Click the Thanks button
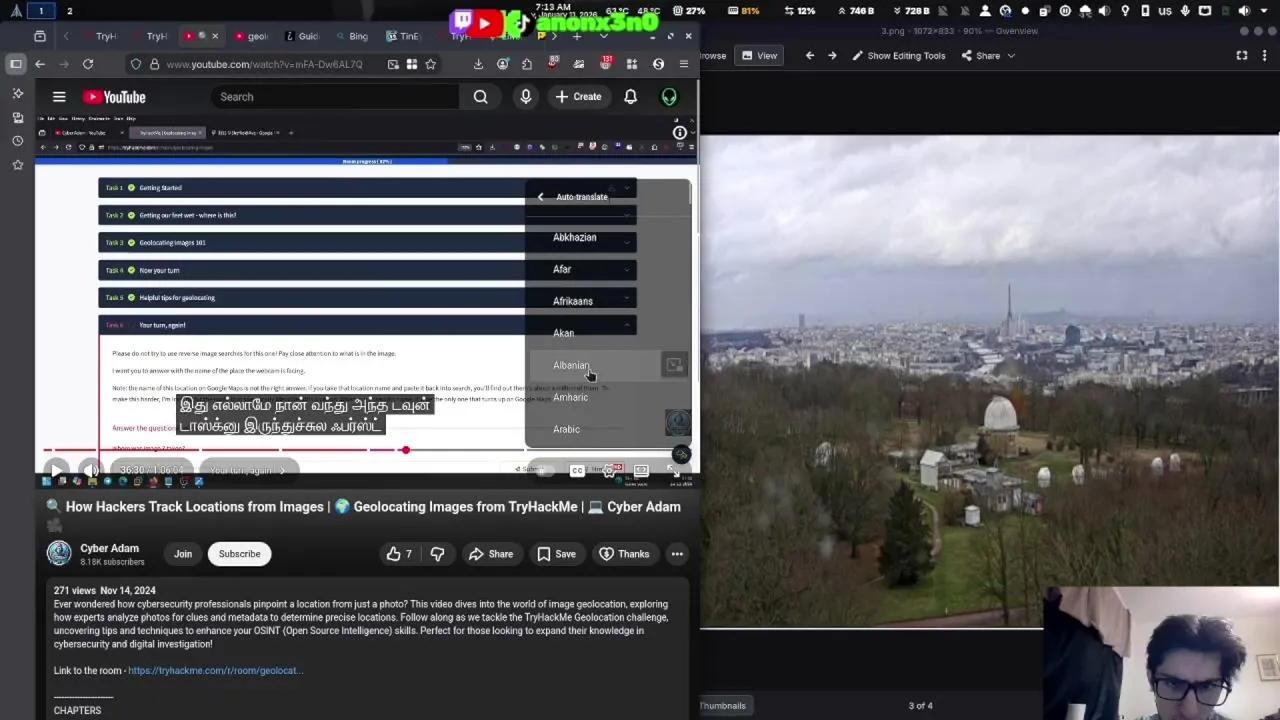Viewport: 1280px width, 720px height. pyautogui.click(x=624, y=554)
